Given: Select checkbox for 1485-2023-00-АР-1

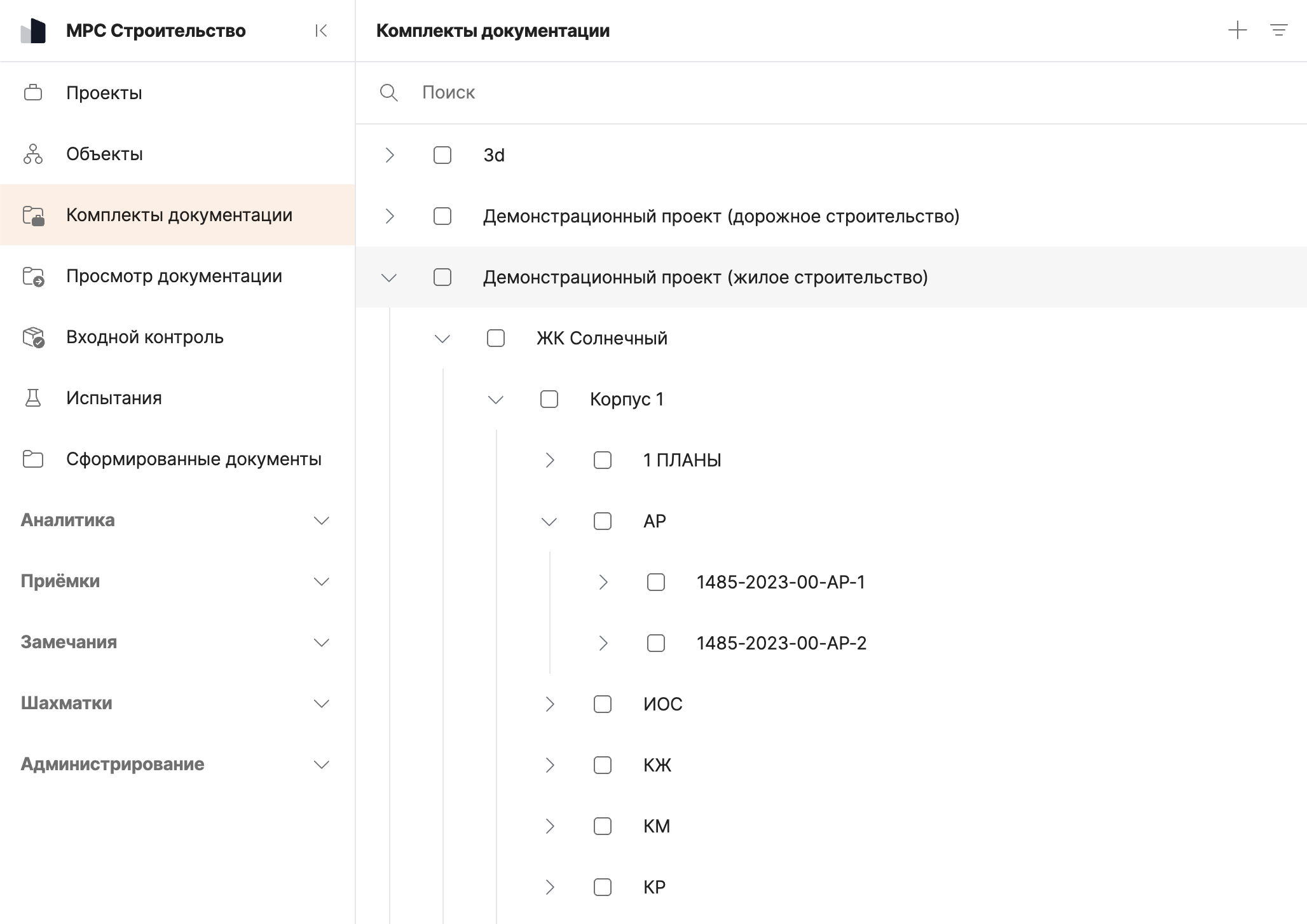Looking at the screenshot, I should (x=656, y=582).
